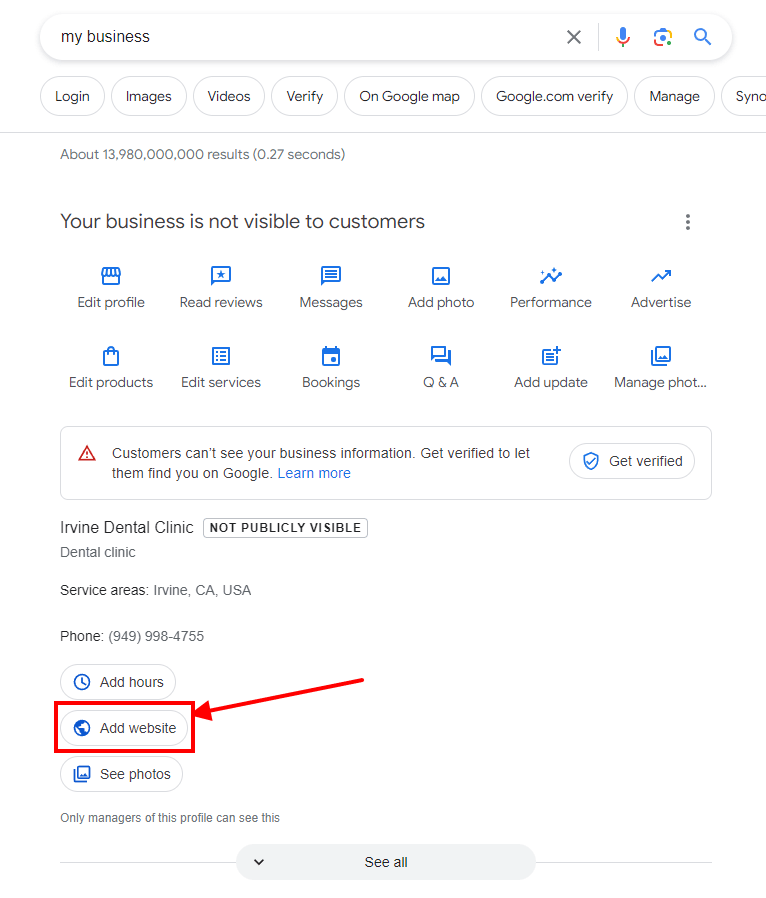Clear the search query with the X
The image size is (766, 898).
(x=573, y=36)
